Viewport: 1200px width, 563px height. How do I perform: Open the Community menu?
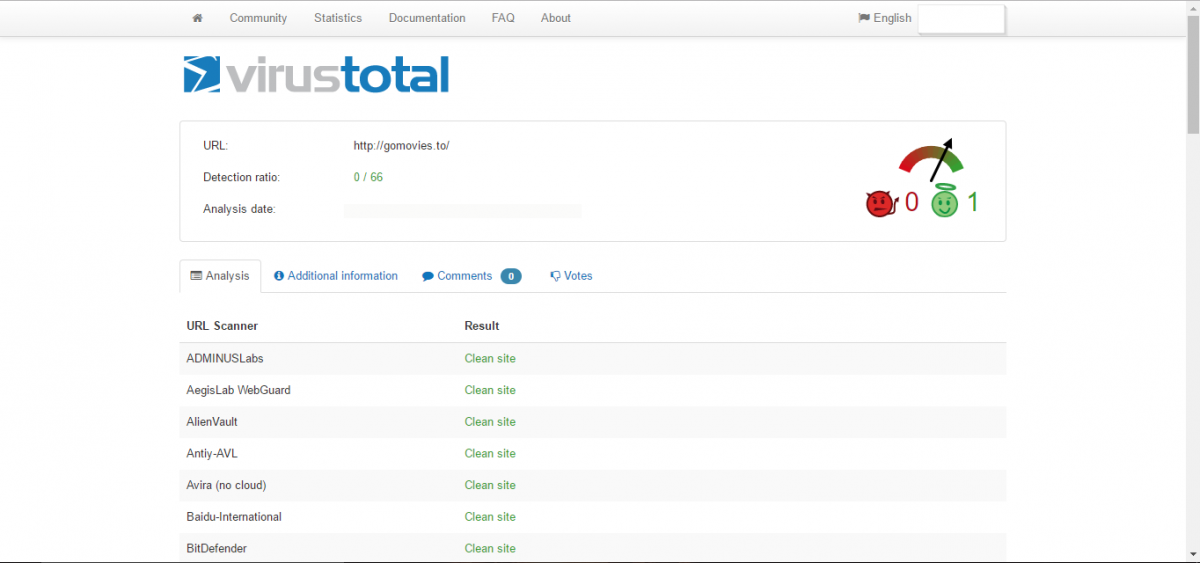[x=258, y=18]
